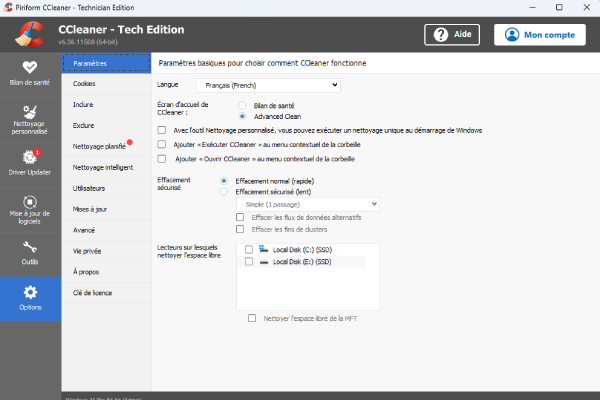Enable Effacement sécurisé (lent) option

click(224, 192)
